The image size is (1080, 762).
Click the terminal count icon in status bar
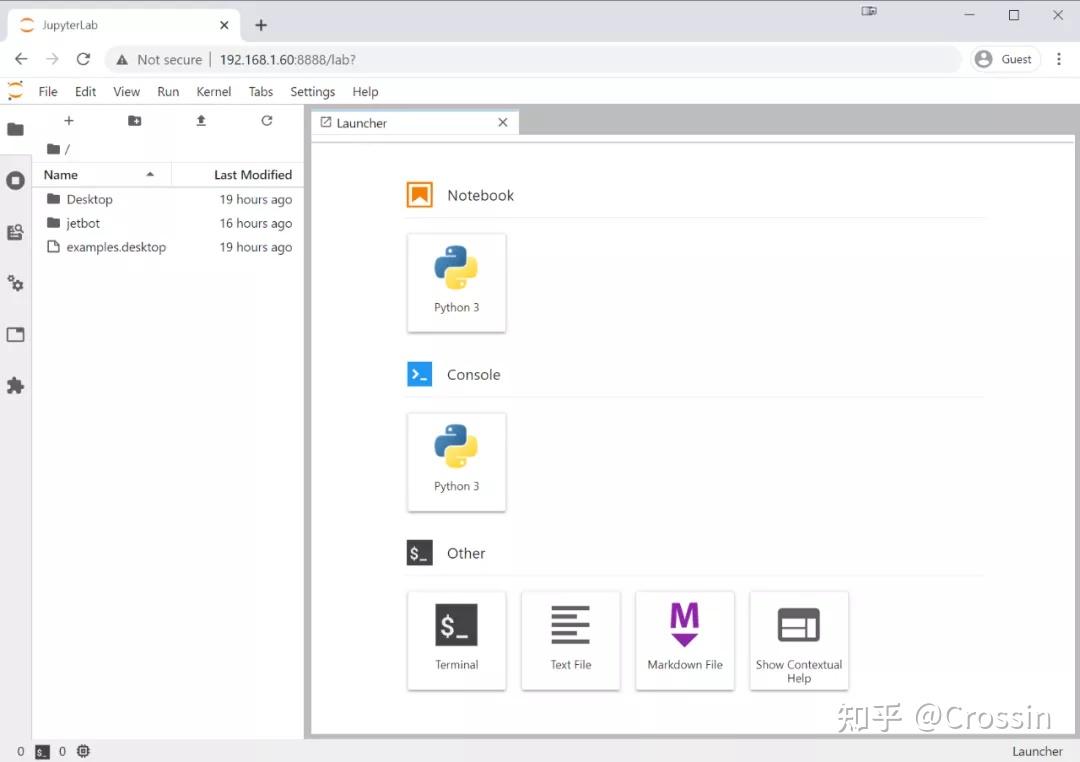pyautogui.click(x=43, y=752)
